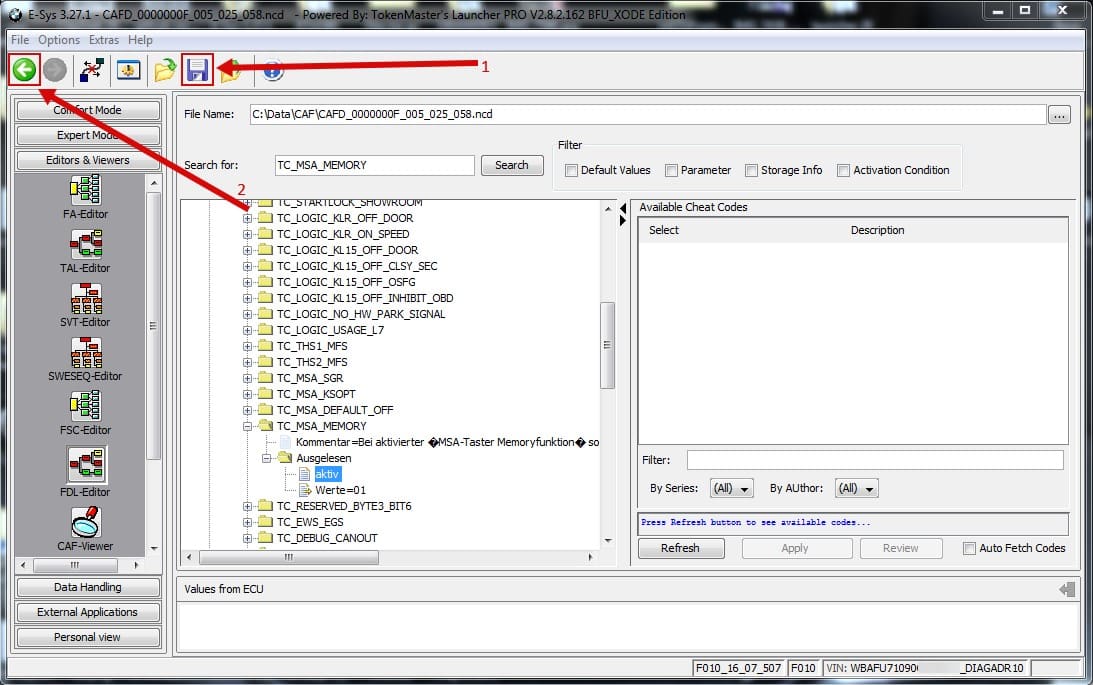Select the Kommentar tree entry
Viewport: 1093px width, 685px height.
click(447, 442)
